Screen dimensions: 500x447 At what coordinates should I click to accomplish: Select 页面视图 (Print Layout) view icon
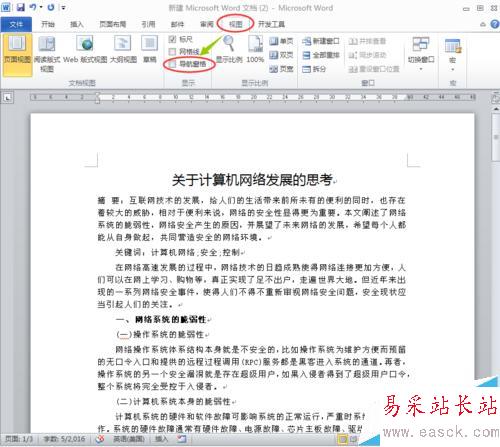pos(17,54)
